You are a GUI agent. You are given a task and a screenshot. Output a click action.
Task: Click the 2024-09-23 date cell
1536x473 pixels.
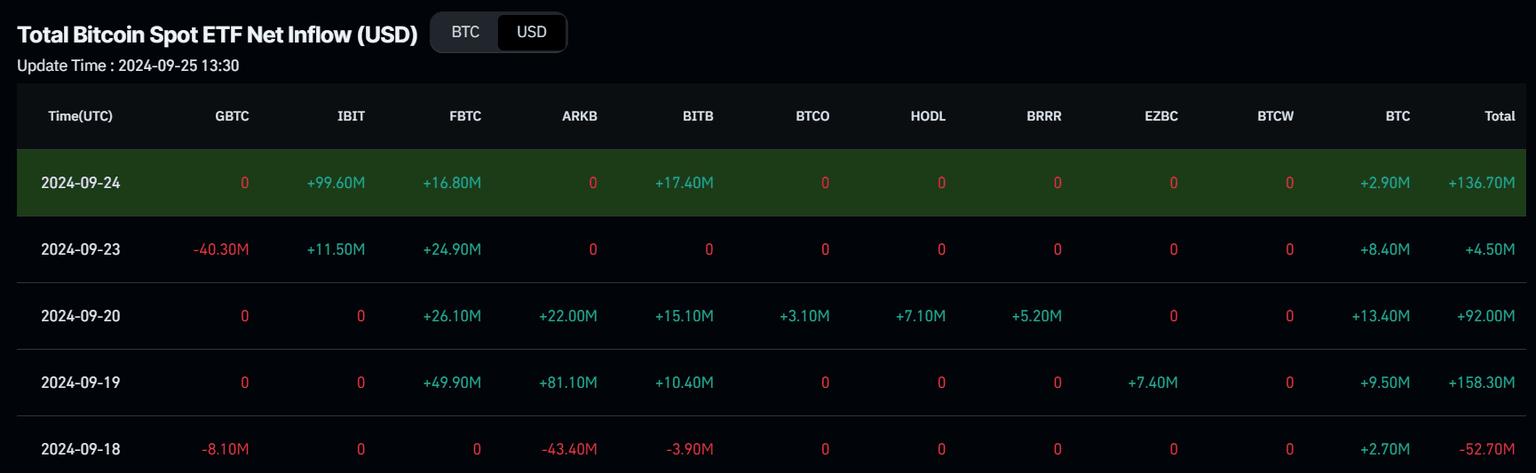80,249
